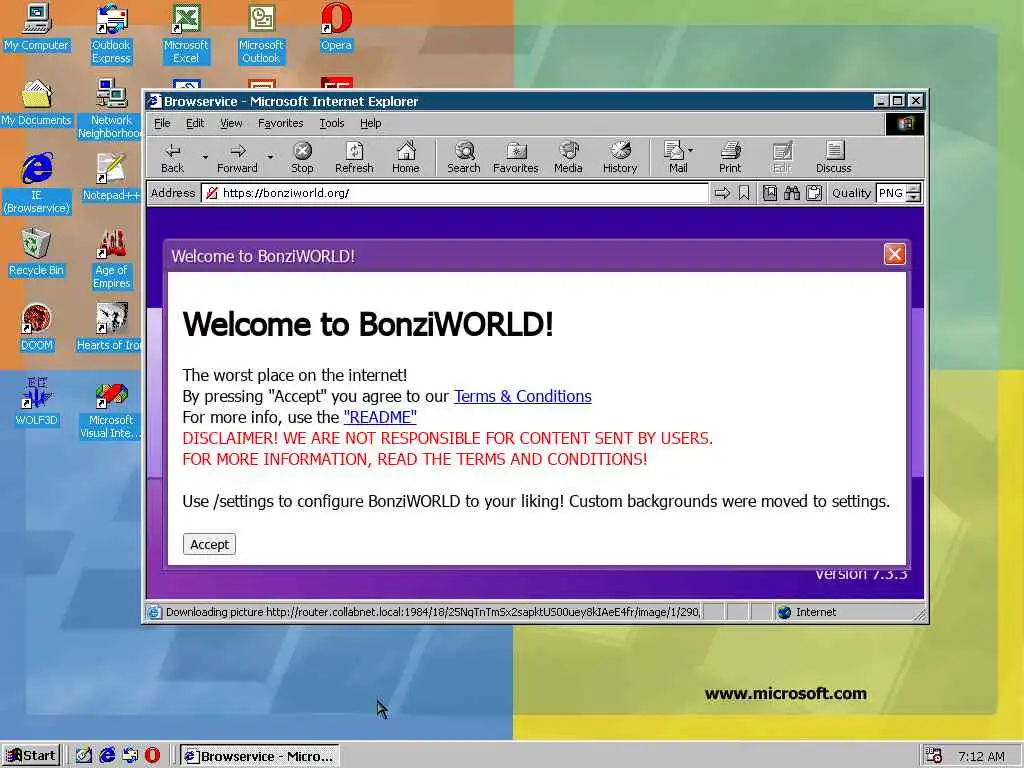1024x768 pixels.
Task: Open the Terms & Conditions link
Action: (x=522, y=396)
